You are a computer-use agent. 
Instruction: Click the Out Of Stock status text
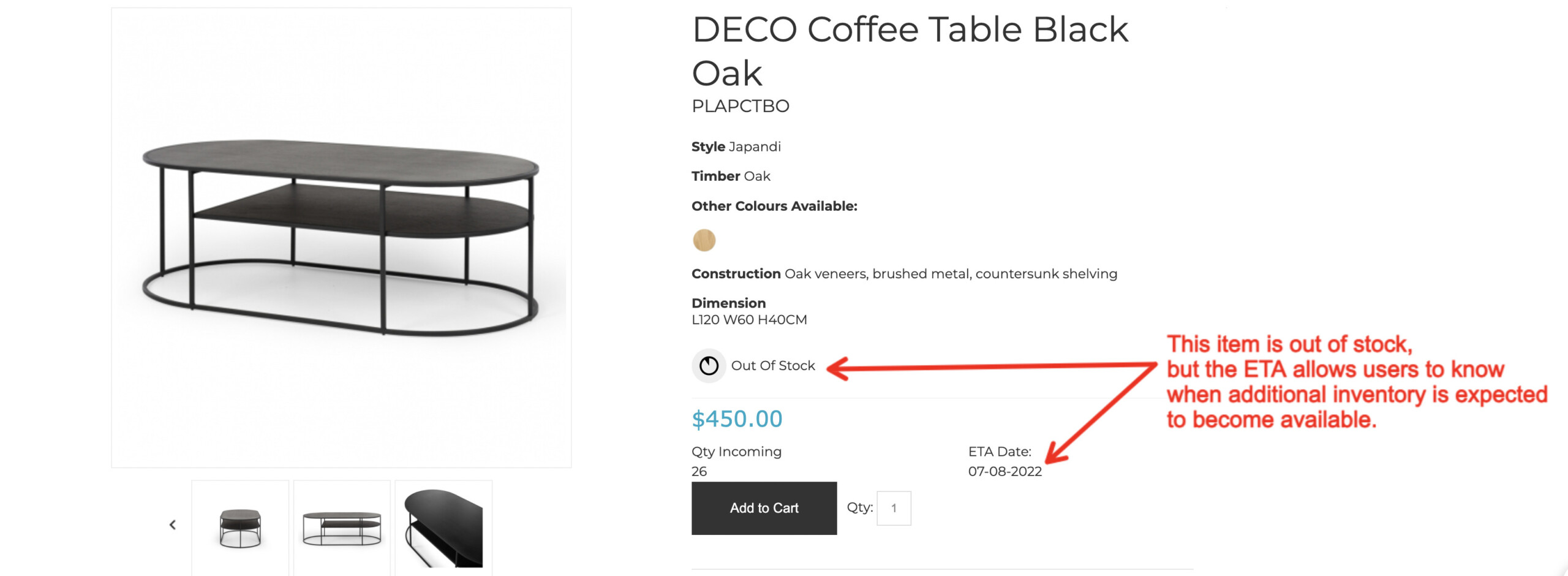coord(773,366)
